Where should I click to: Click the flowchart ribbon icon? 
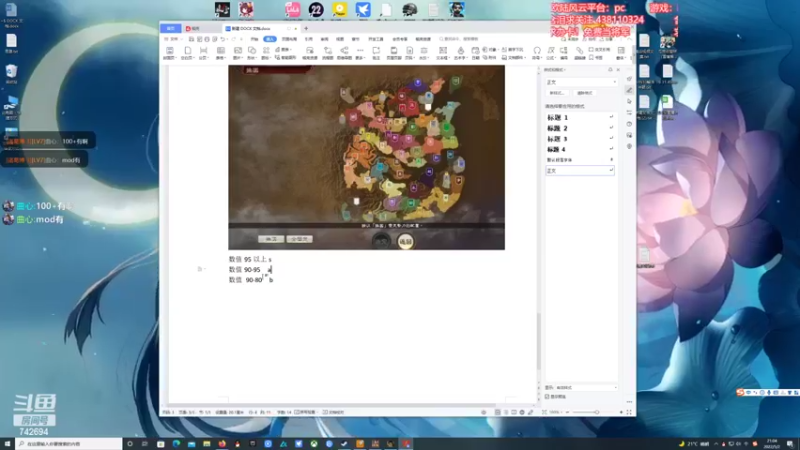pyautogui.click(x=328, y=53)
